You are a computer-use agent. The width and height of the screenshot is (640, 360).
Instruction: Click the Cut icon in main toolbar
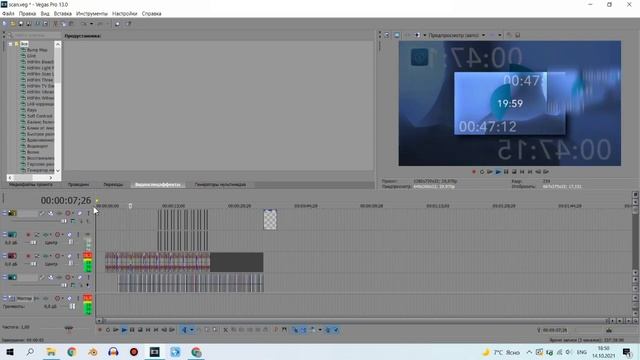pos(56,24)
